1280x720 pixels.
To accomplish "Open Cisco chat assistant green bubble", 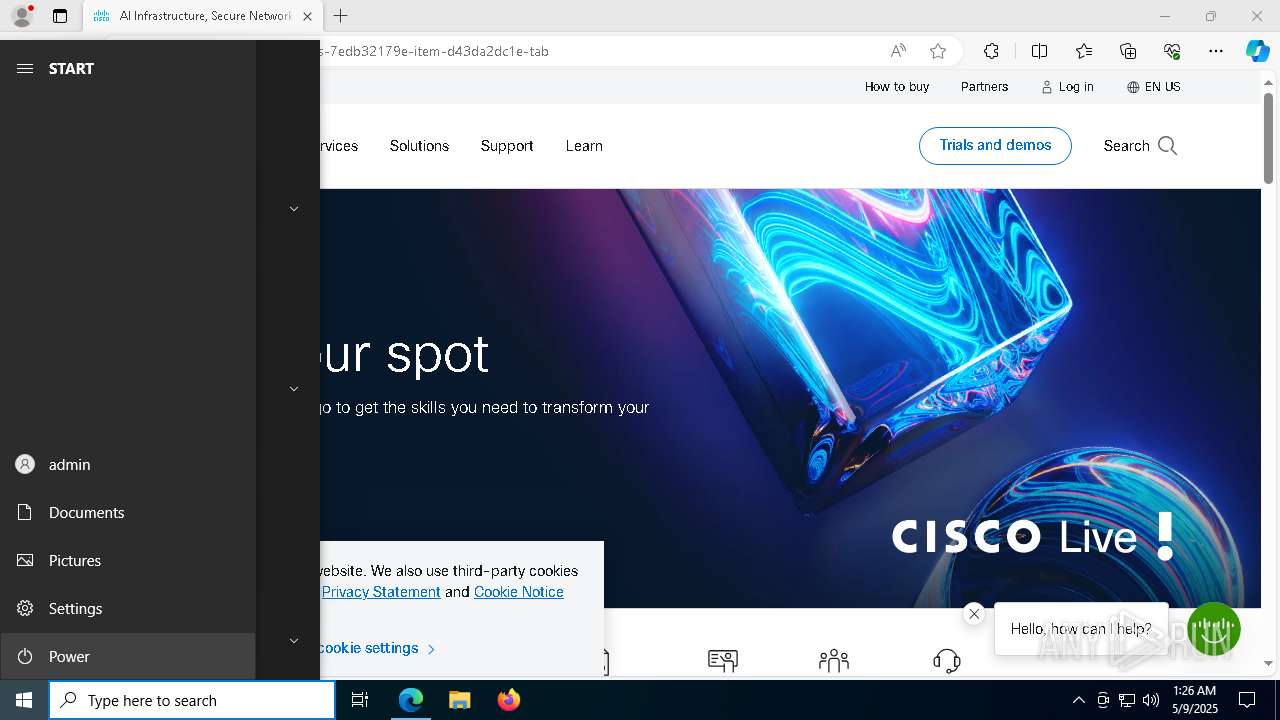I will (1214, 628).
